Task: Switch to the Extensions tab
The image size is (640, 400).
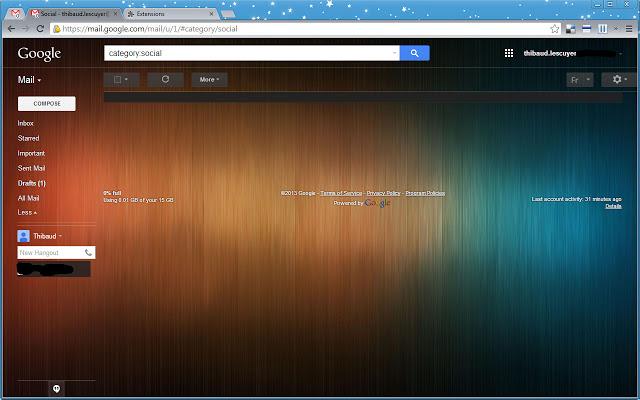Action: coord(171,14)
